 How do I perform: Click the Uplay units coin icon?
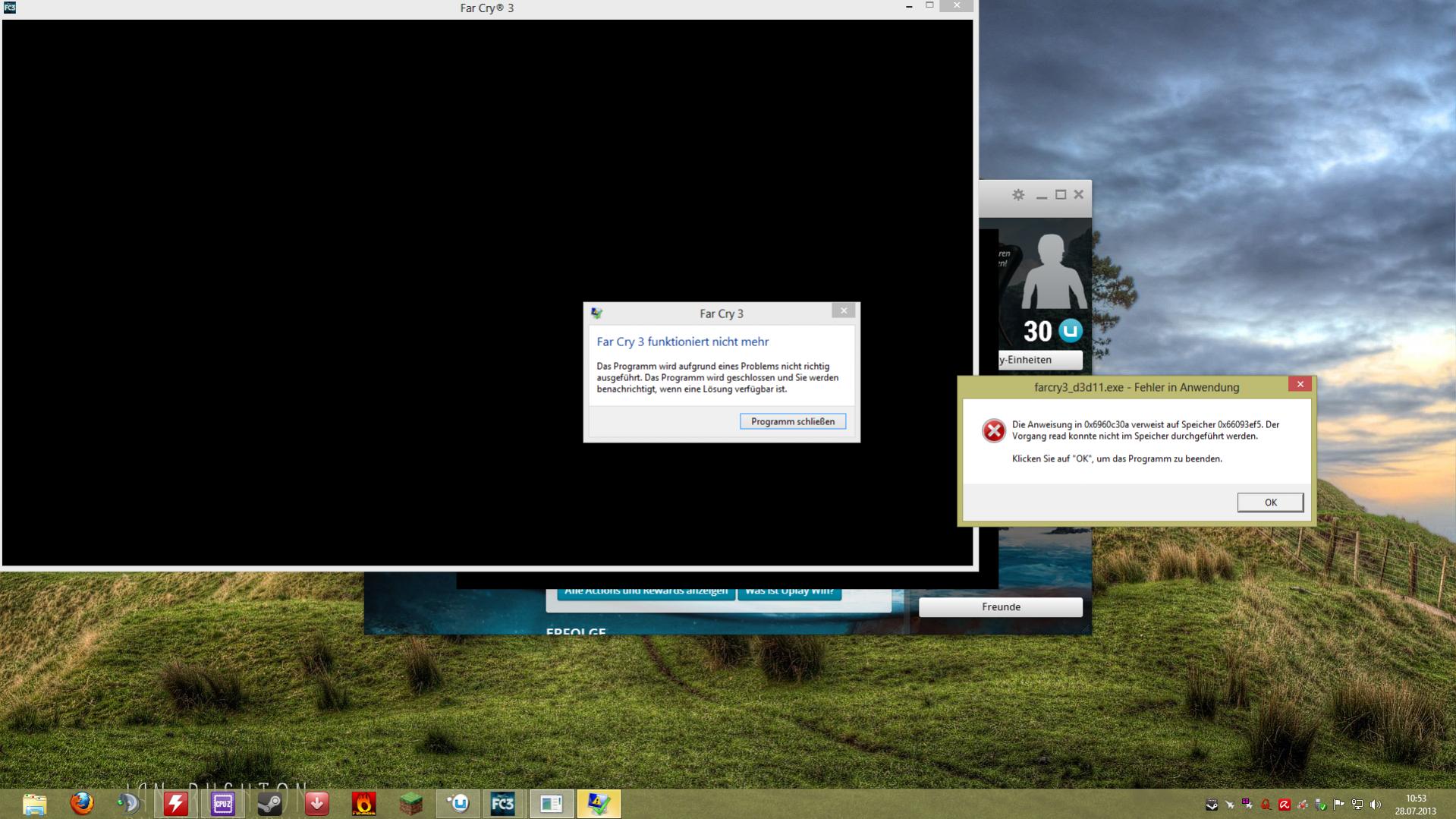pyautogui.click(x=1071, y=331)
